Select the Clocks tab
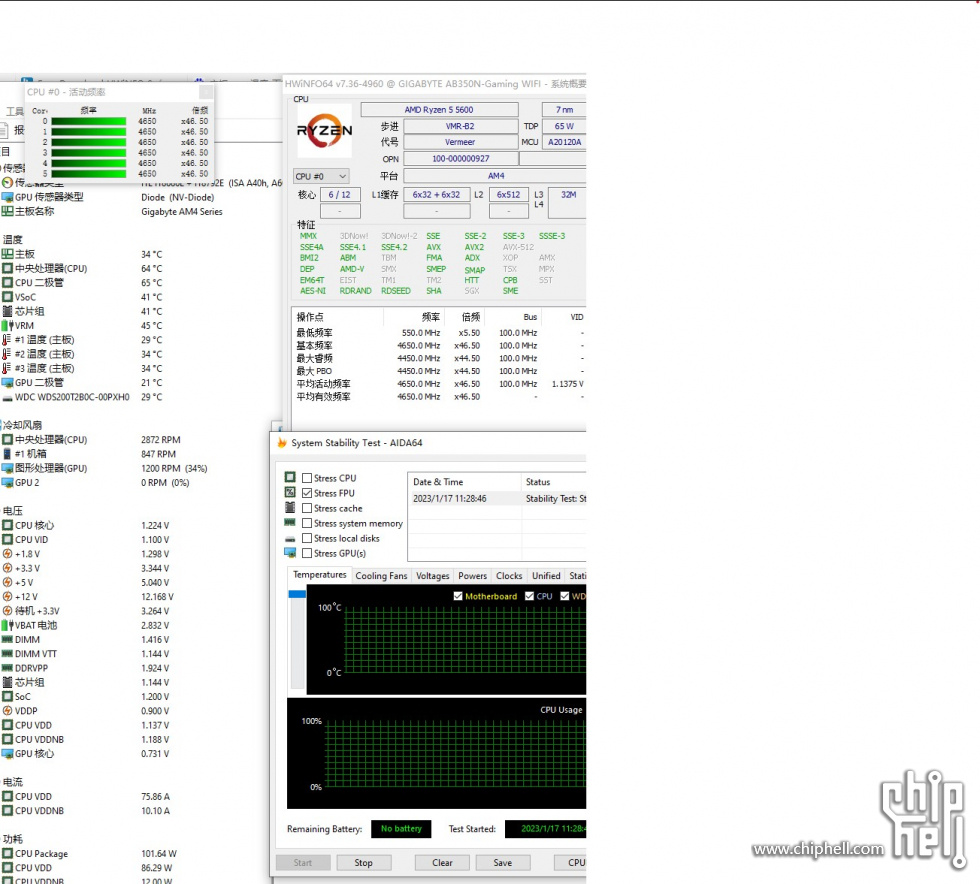980x884 pixels. (x=509, y=576)
